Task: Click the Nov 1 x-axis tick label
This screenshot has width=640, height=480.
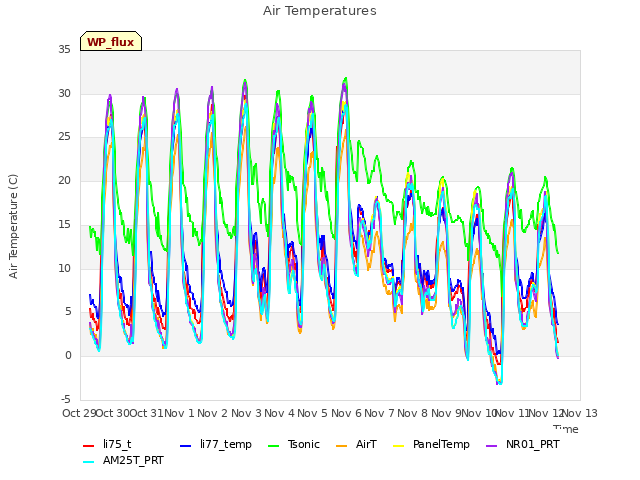Action: [179, 413]
